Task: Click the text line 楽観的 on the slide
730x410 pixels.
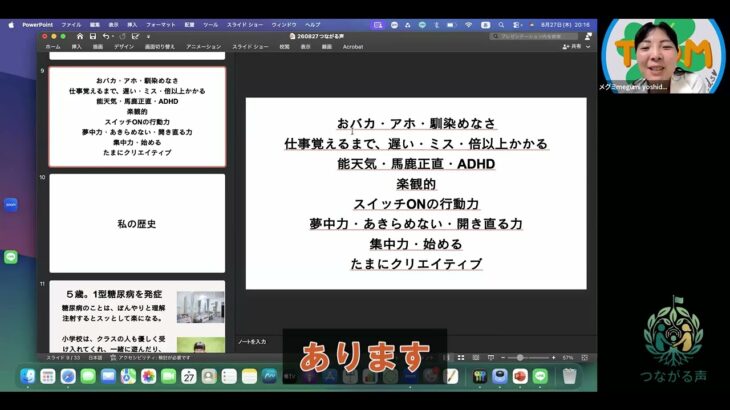Action: tap(416, 184)
